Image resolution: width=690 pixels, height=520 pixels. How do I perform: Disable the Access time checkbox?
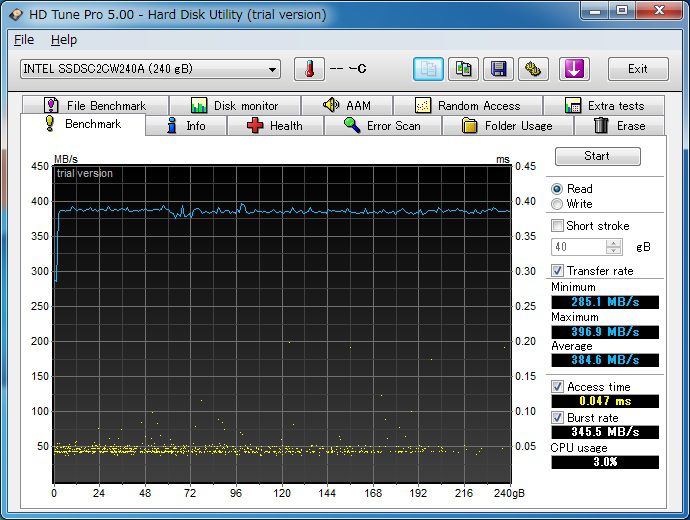tap(558, 387)
